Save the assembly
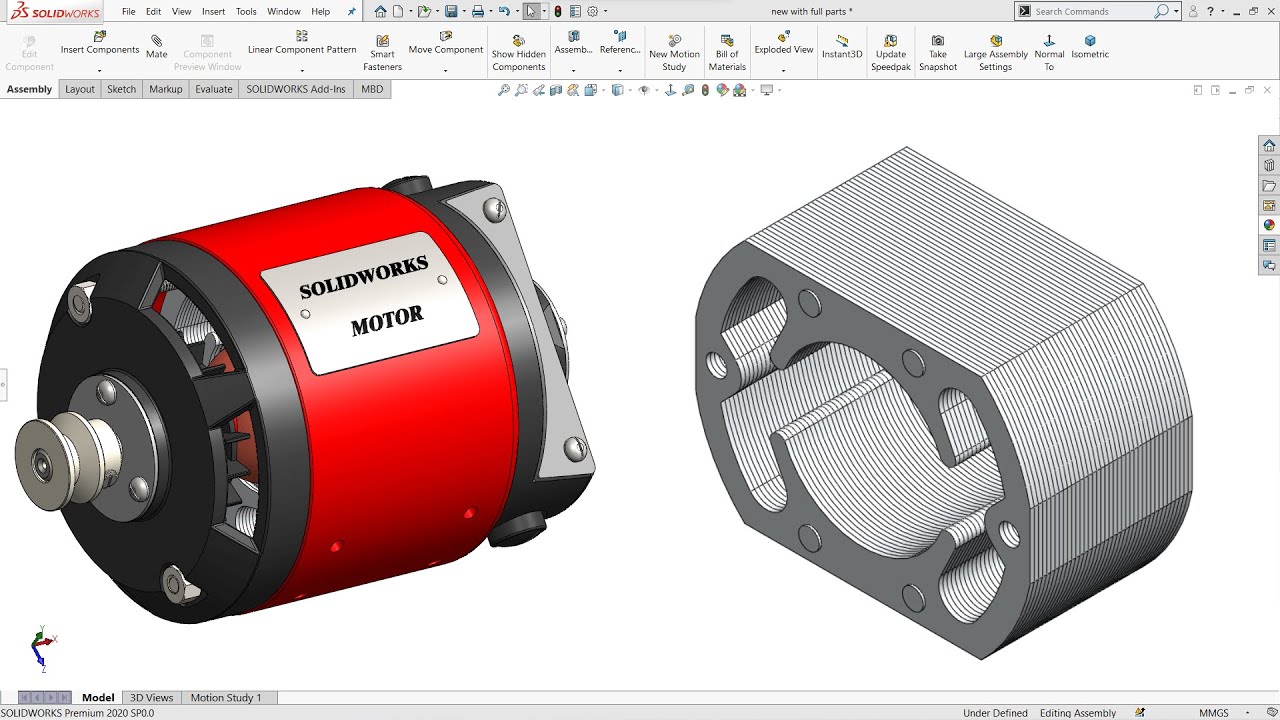 [451, 11]
